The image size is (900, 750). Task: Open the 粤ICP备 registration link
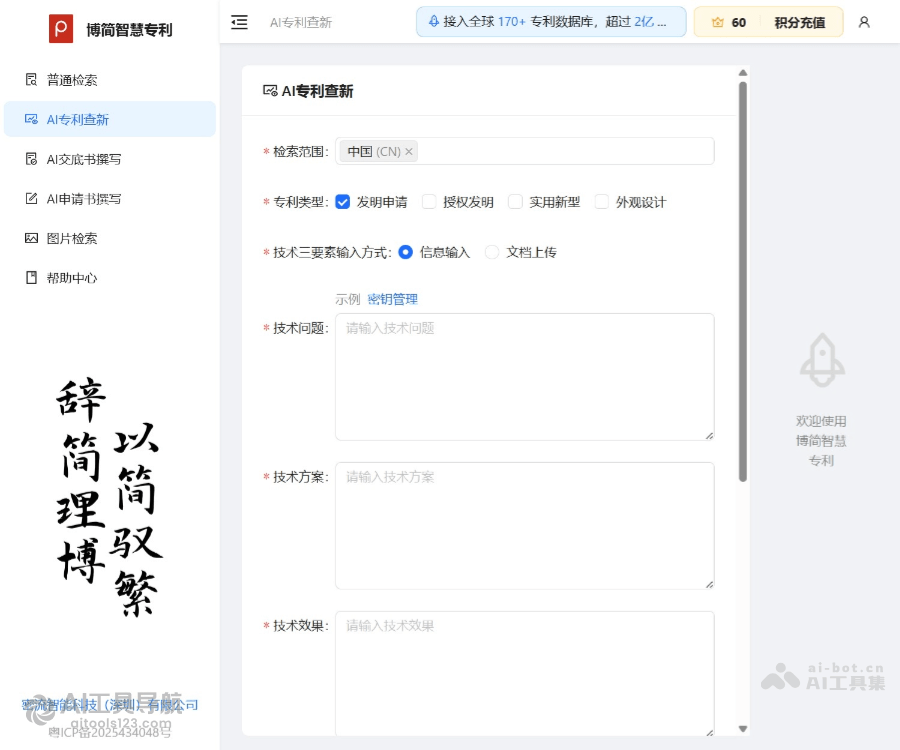[x=110, y=732]
